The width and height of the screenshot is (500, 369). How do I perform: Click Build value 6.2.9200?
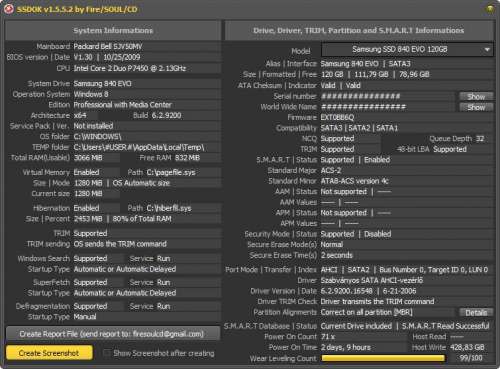(166, 116)
